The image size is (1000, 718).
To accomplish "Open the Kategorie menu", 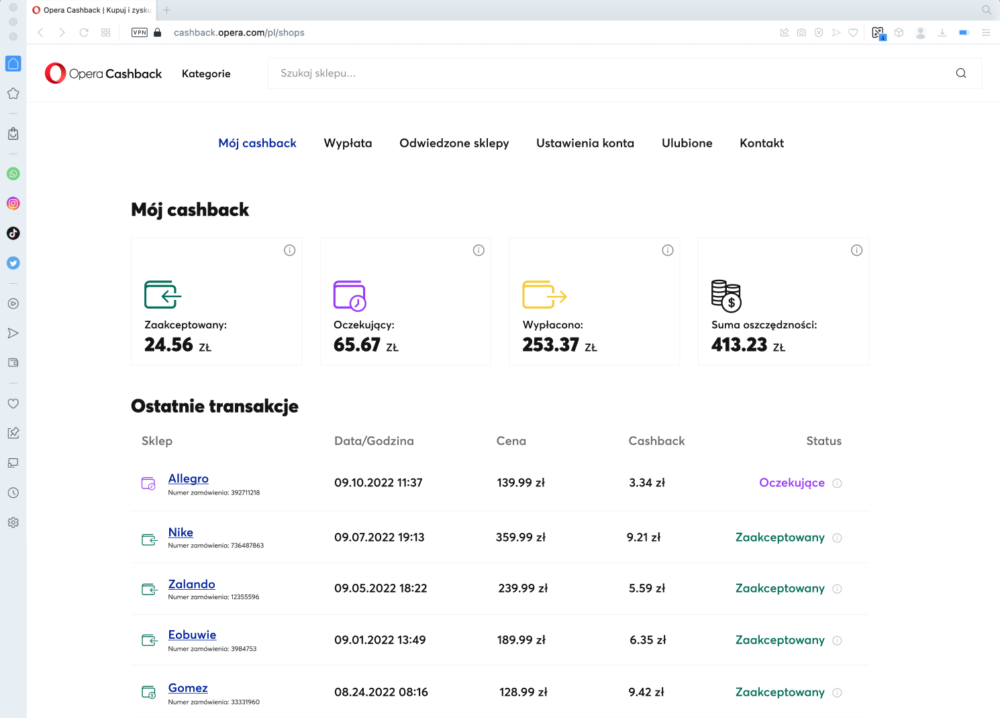I will (x=206, y=73).
